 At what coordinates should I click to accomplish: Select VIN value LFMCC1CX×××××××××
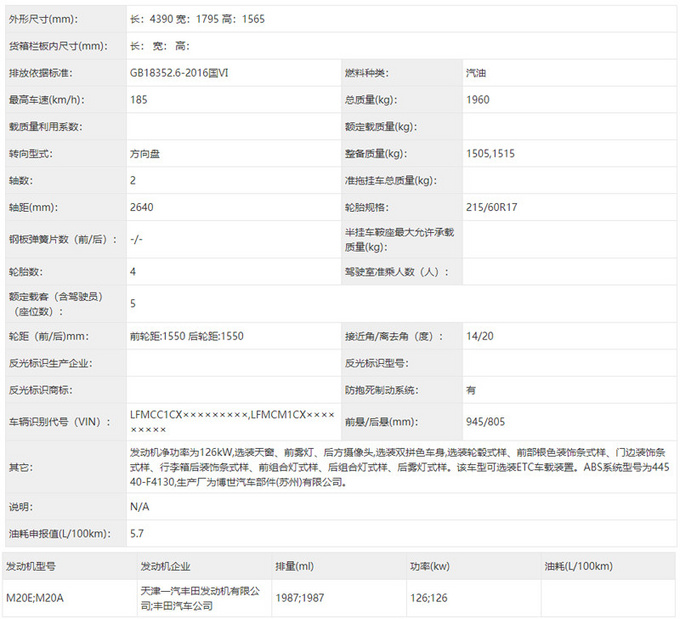[x=189, y=415]
